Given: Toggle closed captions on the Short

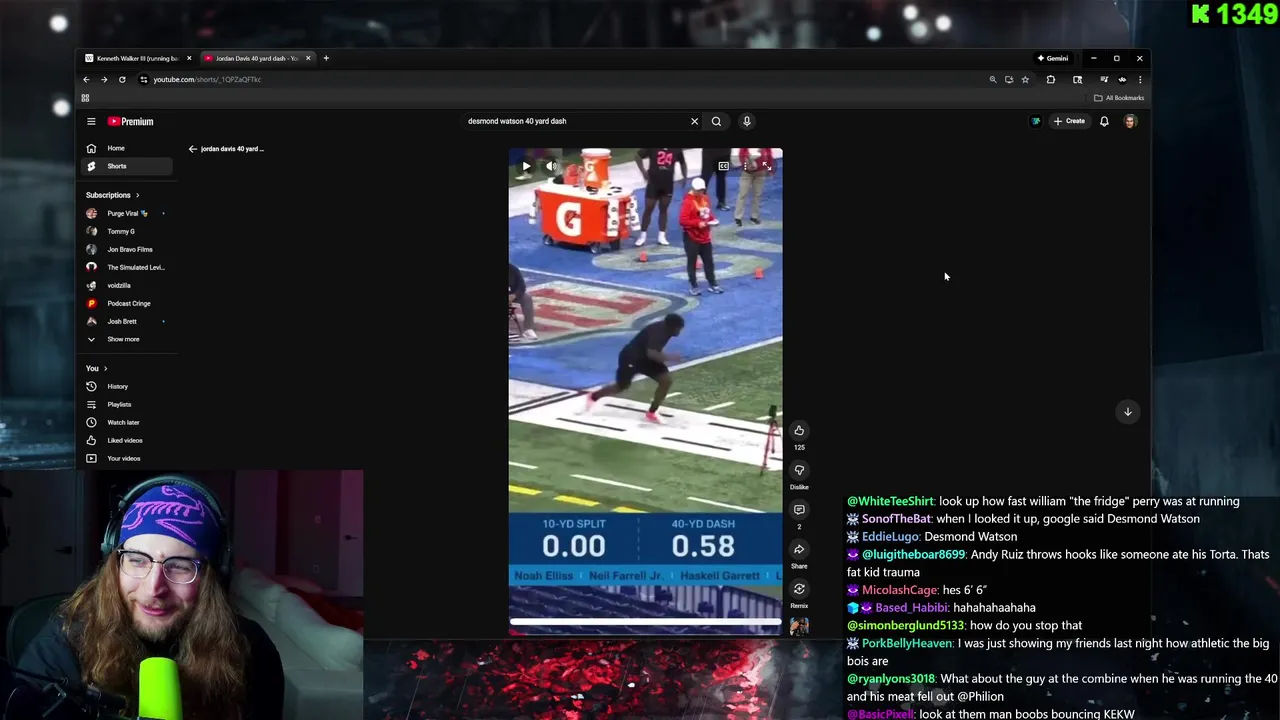Looking at the screenshot, I should (723, 166).
